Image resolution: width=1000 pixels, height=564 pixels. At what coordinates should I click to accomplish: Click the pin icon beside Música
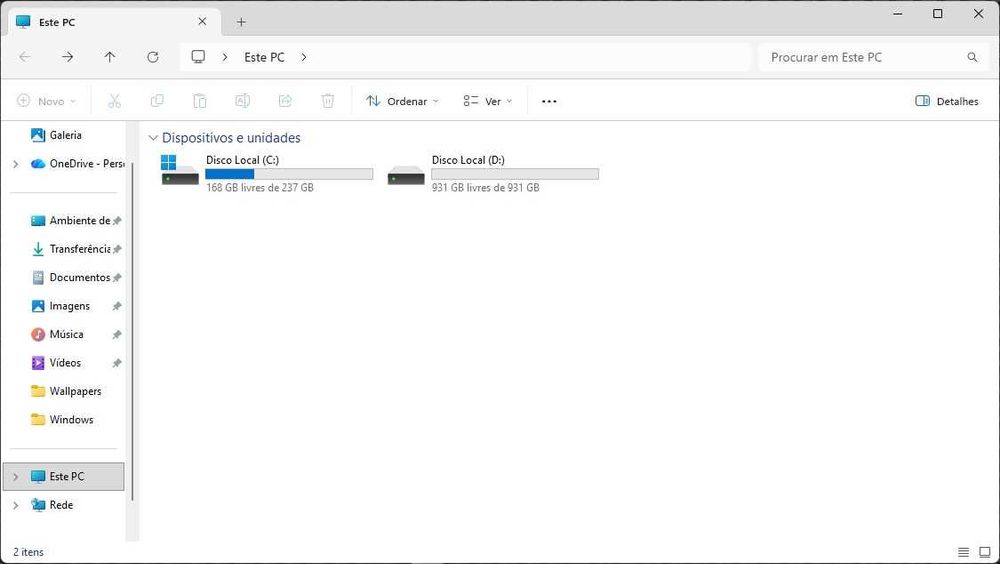117,335
